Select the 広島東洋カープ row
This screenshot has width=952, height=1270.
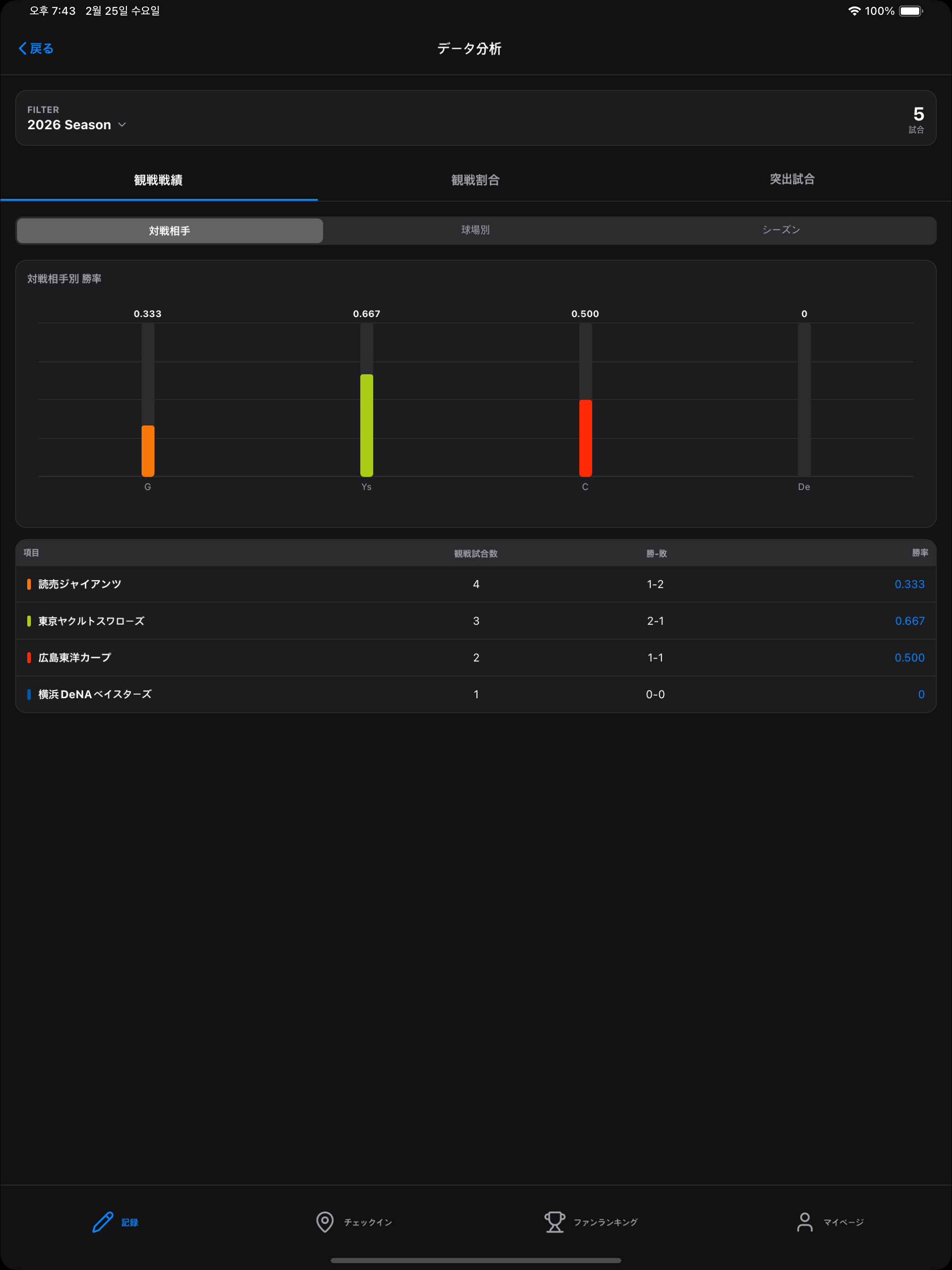click(476, 658)
